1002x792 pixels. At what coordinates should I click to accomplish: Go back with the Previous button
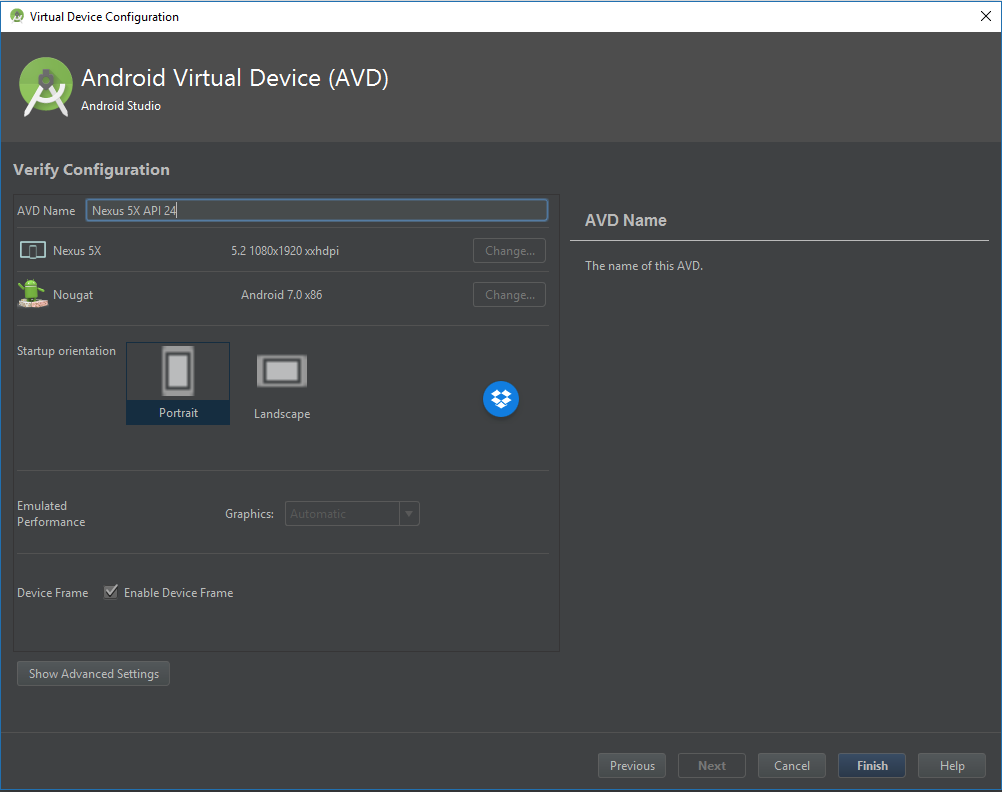coord(632,766)
